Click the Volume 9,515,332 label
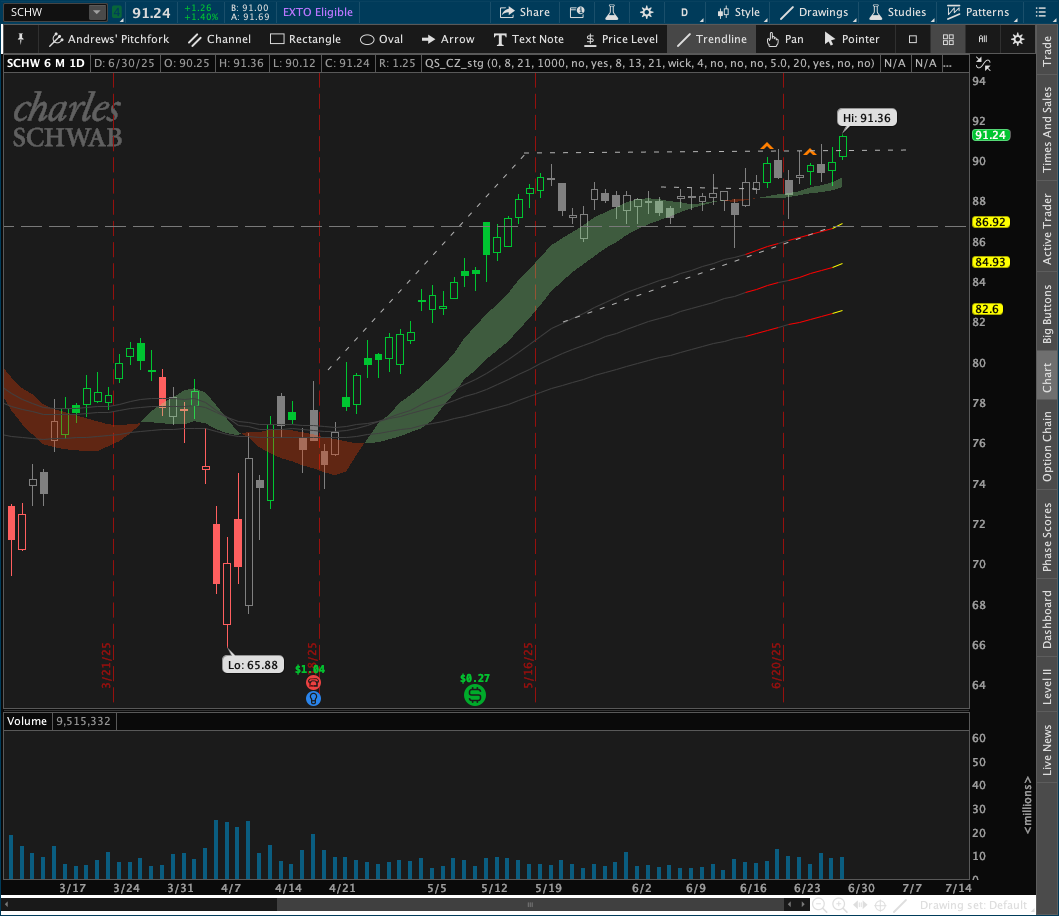This screenshot has height=916, width=1059. click(x=59, y=721)
